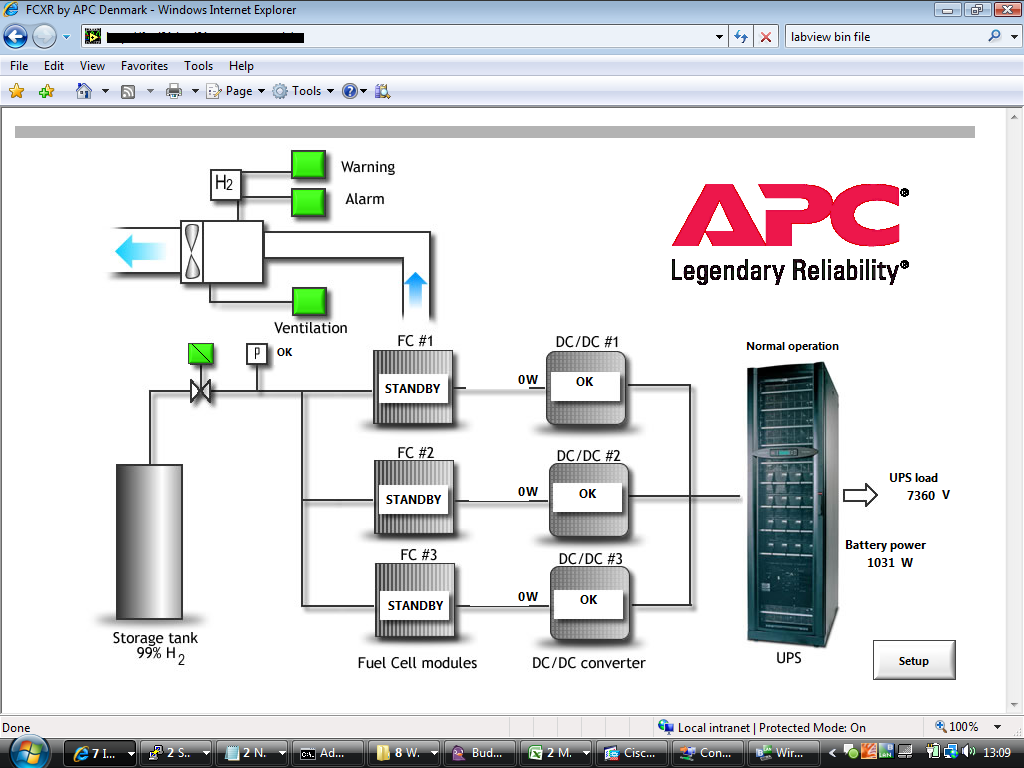Click the blue Help question mark icon
This screenshot has height=768, width=1024.
pos(350,91)
